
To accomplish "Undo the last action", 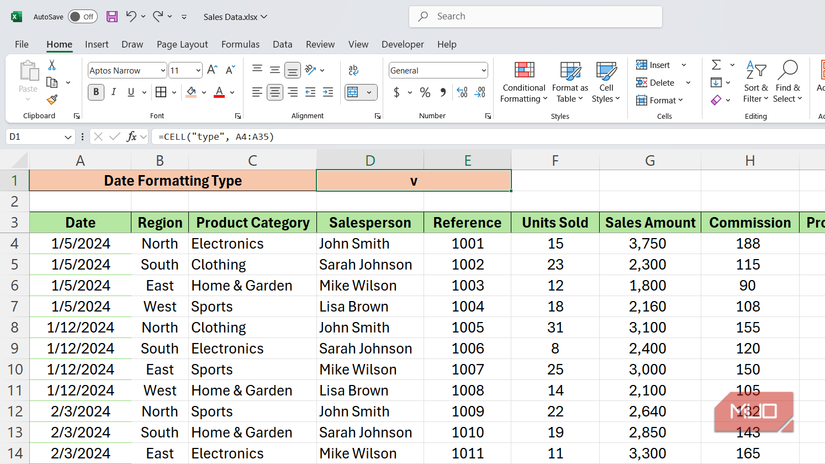I will coord(131,16).
